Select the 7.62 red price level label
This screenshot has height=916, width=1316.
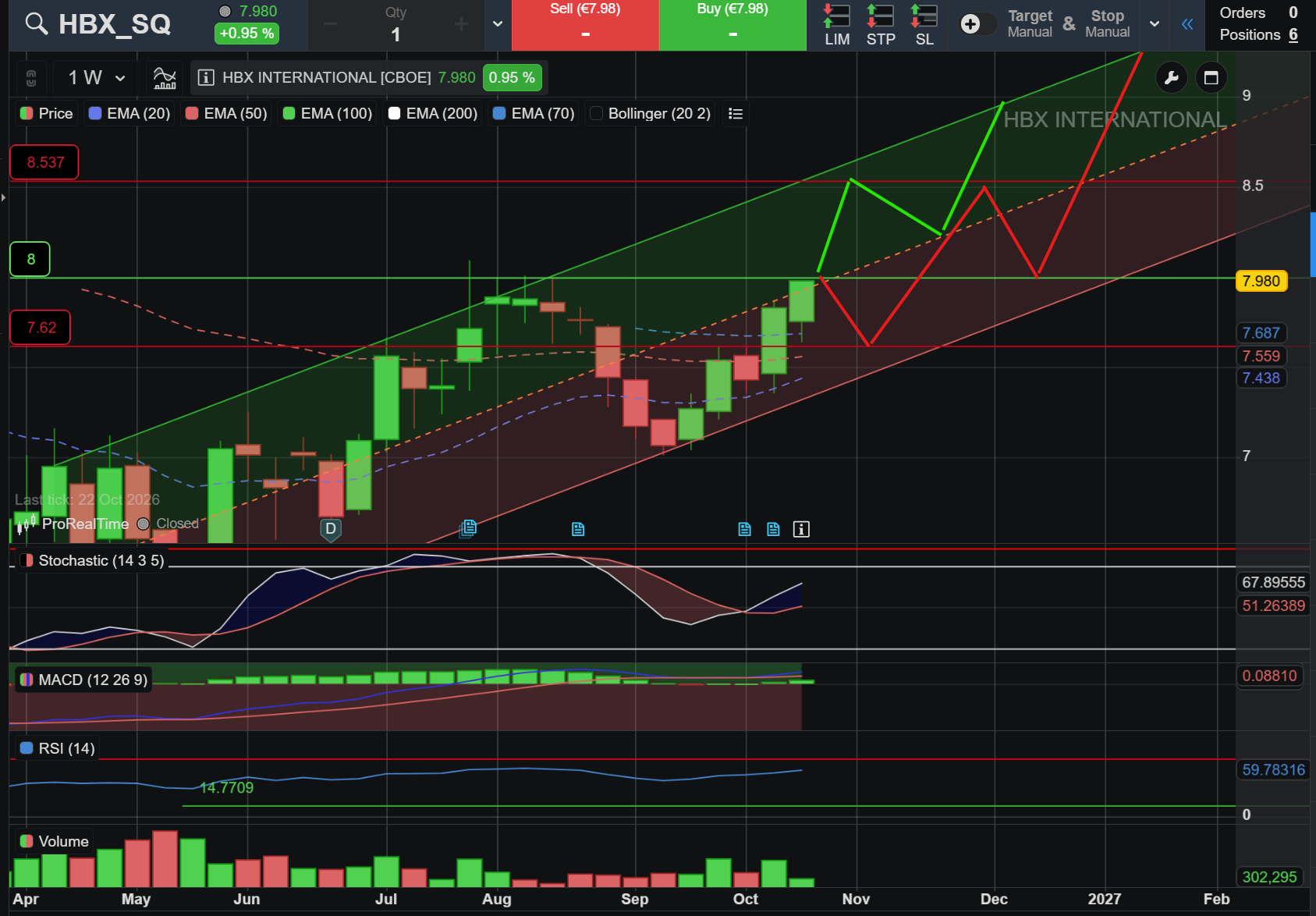point(41,328)
